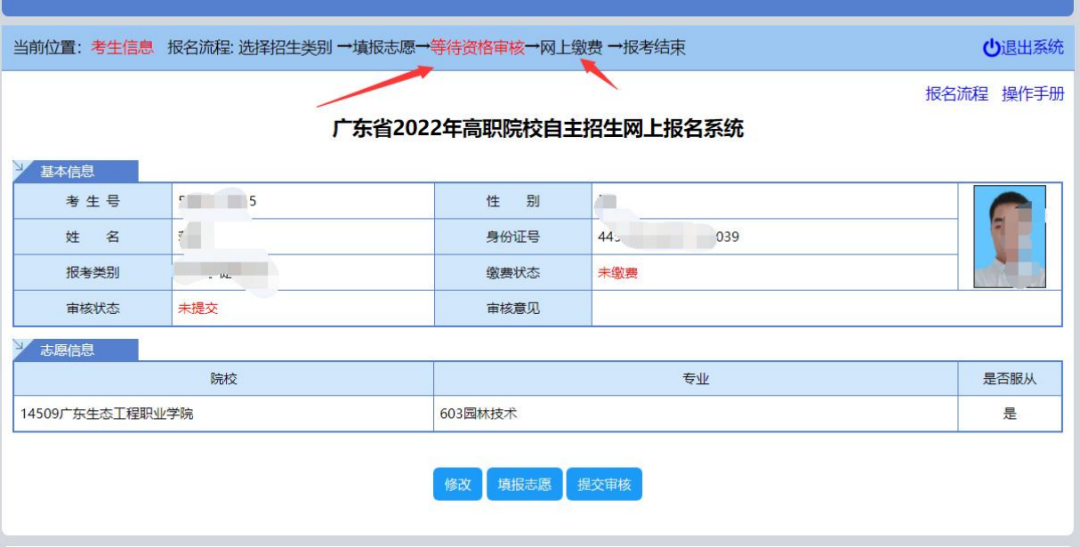The width and height of the screenshot is (1080, 547).
Task: Click the red 未缴费 payment status
Action: tap(617, 273)
